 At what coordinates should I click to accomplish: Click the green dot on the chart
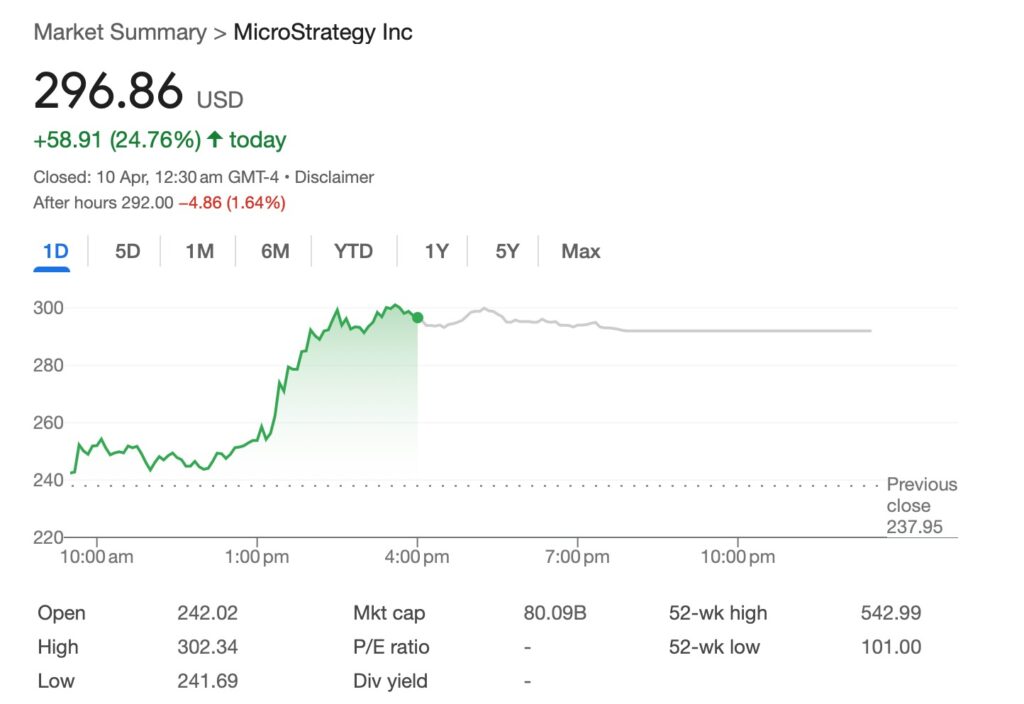click(x=418, y=316)
